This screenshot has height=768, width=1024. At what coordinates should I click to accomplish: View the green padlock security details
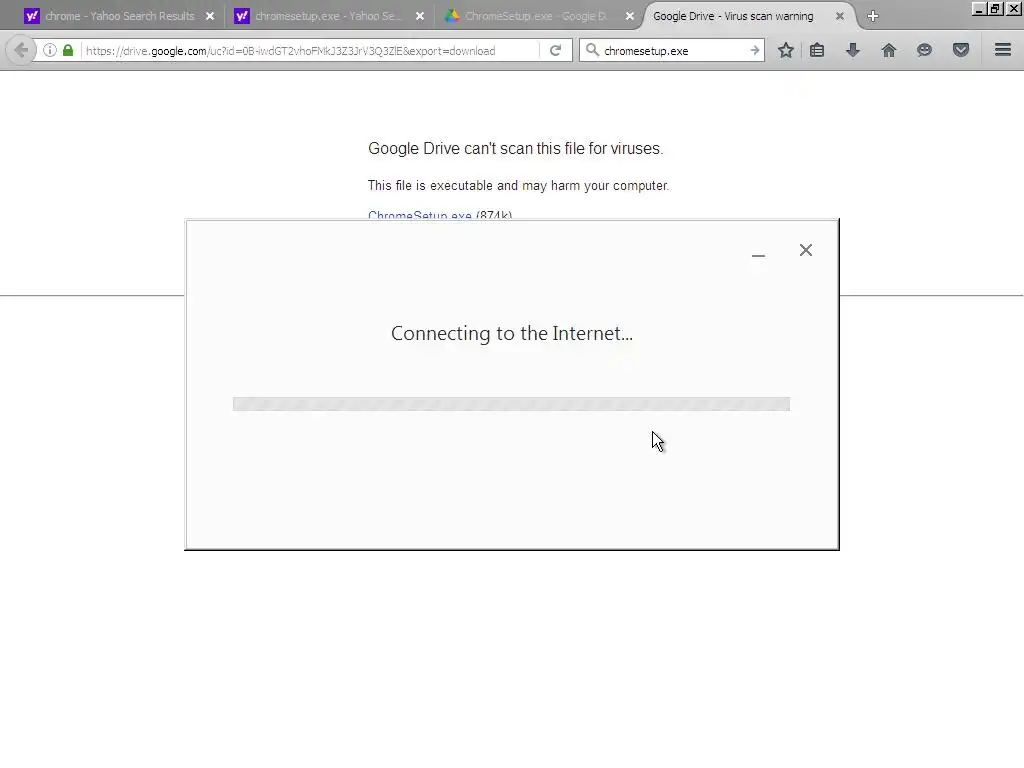point(68,50)
